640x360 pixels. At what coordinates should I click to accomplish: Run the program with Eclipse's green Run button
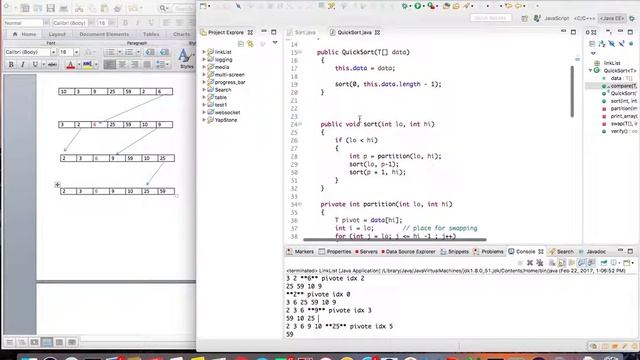pyautogui.click(x=418, y=6)
